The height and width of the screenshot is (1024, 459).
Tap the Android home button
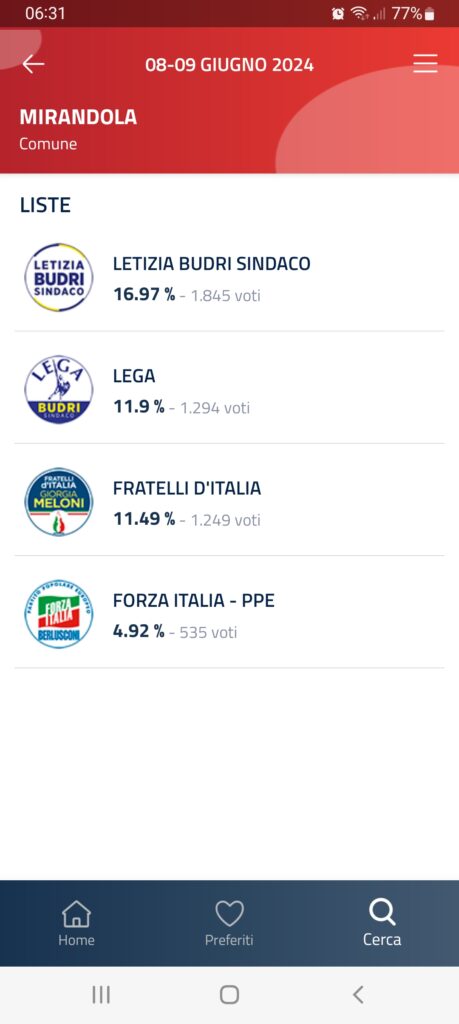[x=229, y=995]
